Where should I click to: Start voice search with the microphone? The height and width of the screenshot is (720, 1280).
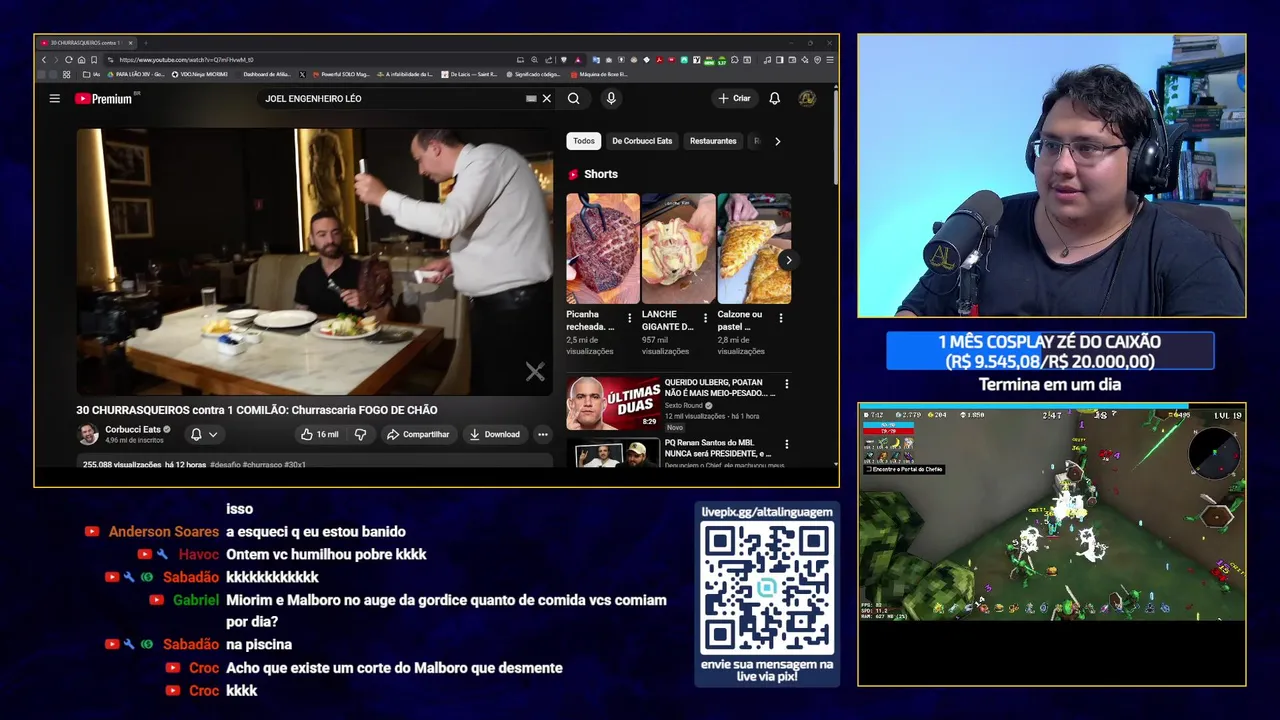(x=611, y=99)
